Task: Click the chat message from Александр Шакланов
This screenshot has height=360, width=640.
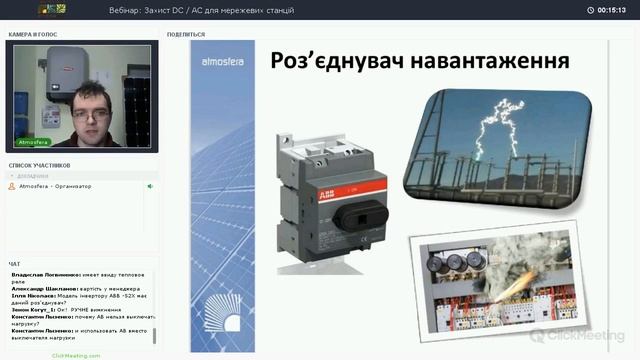Action: [x=76, y=289]
